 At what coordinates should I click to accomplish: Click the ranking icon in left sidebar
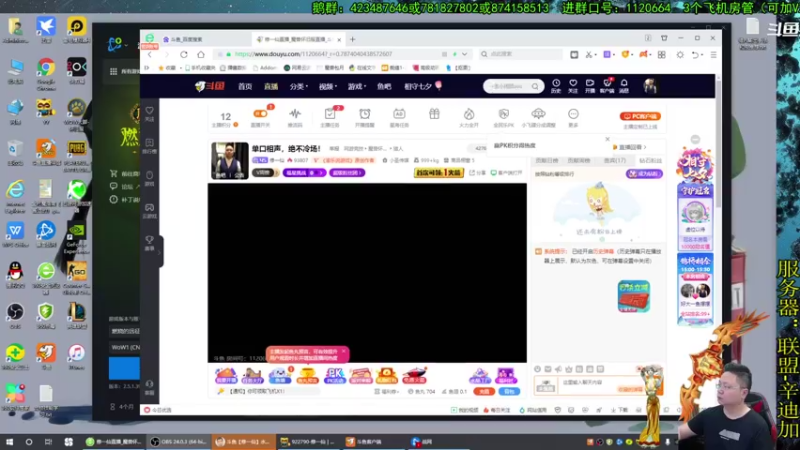pos(149,143)
